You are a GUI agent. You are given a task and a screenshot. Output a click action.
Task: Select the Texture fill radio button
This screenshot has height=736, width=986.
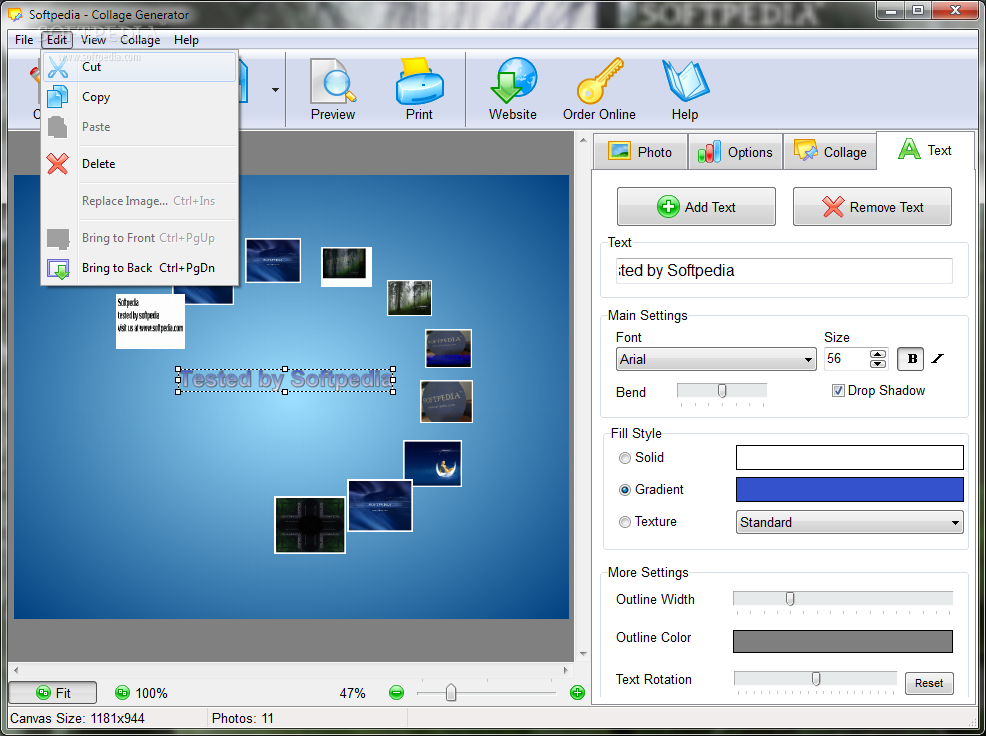pos(624,522)
